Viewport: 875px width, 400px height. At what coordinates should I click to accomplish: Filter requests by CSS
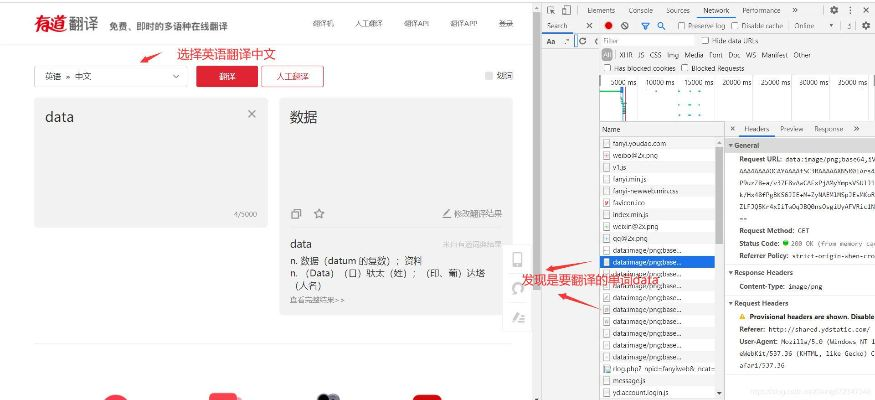click(x=656, y=55)
